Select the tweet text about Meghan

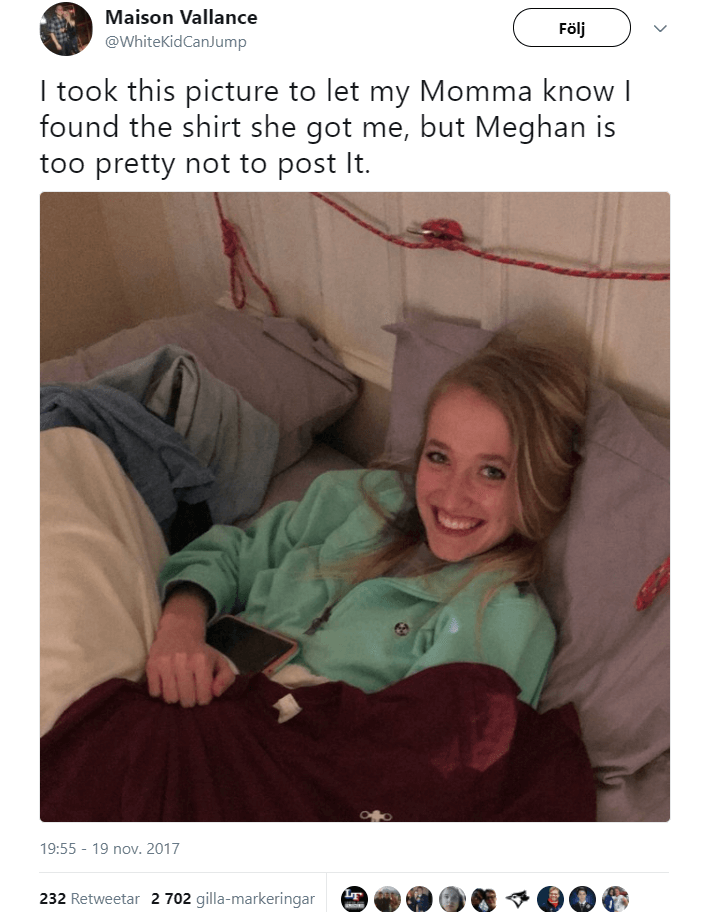[335, 127]
